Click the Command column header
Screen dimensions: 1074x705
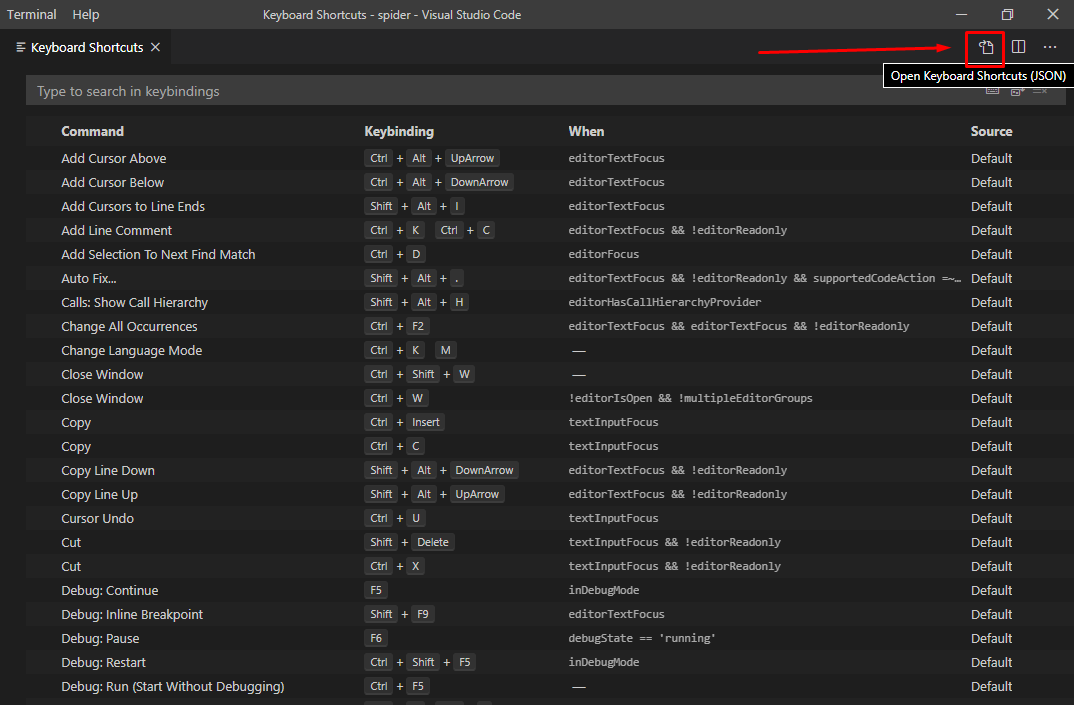[x=92, y=131]
